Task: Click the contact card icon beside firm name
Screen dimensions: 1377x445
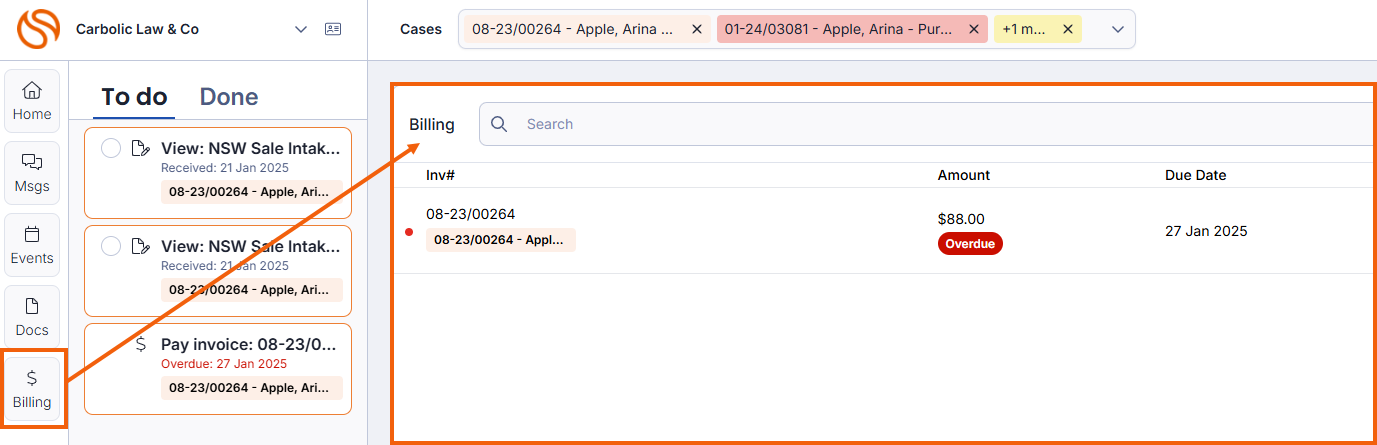Action: (x=333, y=30)
